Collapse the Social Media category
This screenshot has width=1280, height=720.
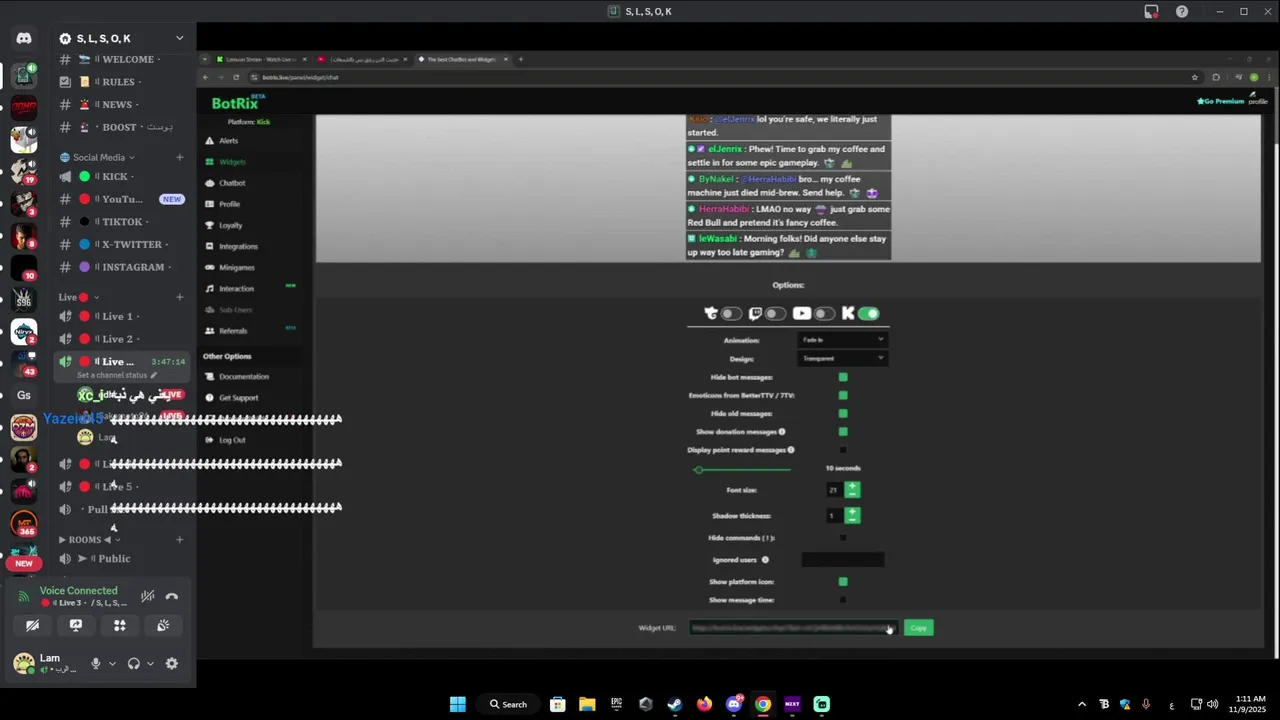point(98,157)
